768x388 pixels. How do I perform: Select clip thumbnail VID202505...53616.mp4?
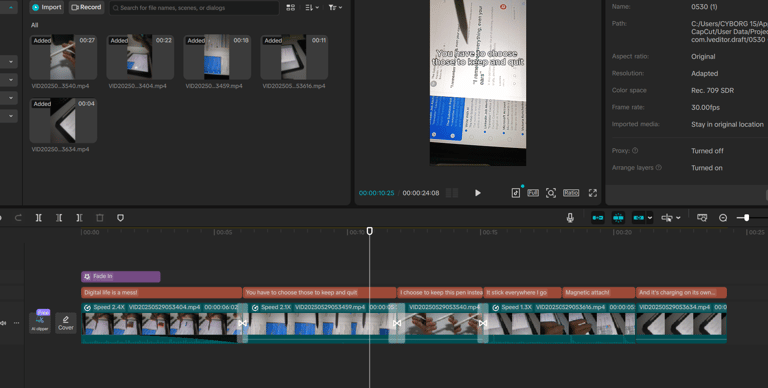point(294,57)
